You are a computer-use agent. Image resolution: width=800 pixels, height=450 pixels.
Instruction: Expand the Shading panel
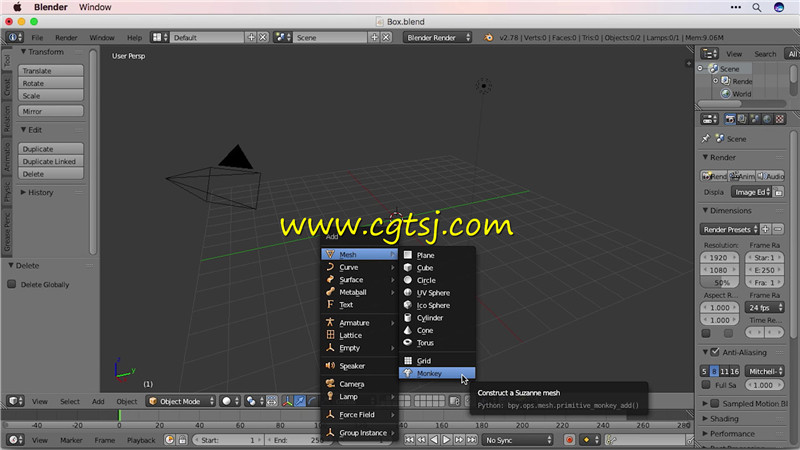pos(705,418)
